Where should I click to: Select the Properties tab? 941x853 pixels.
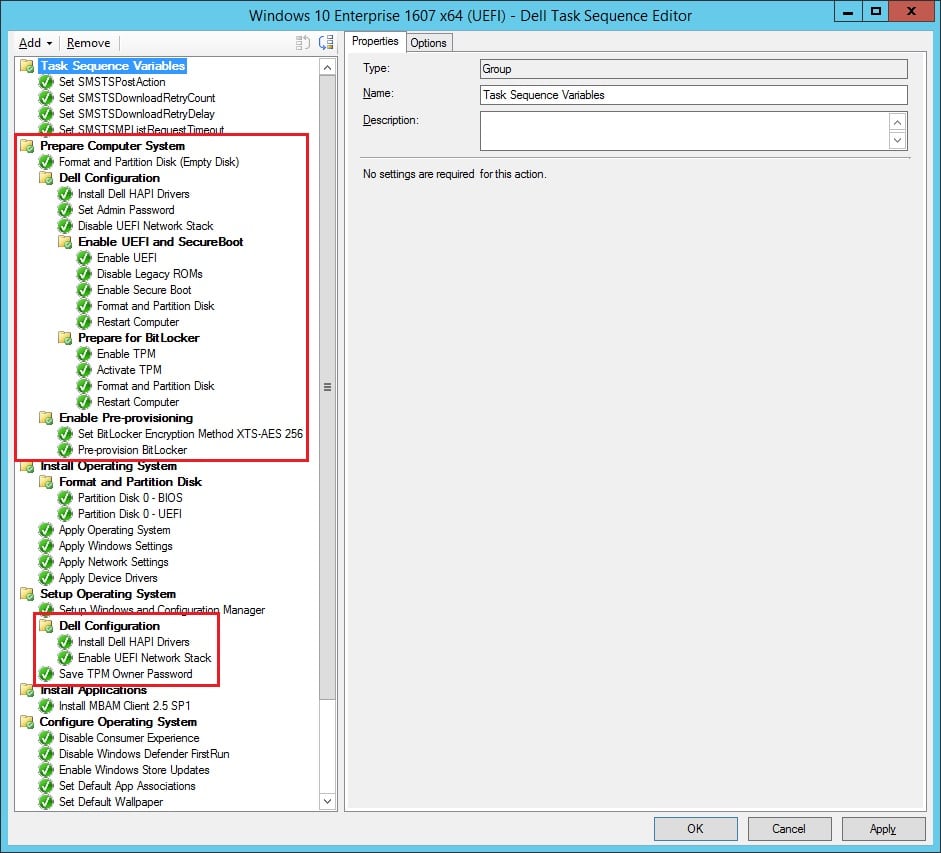pos(375,41)
